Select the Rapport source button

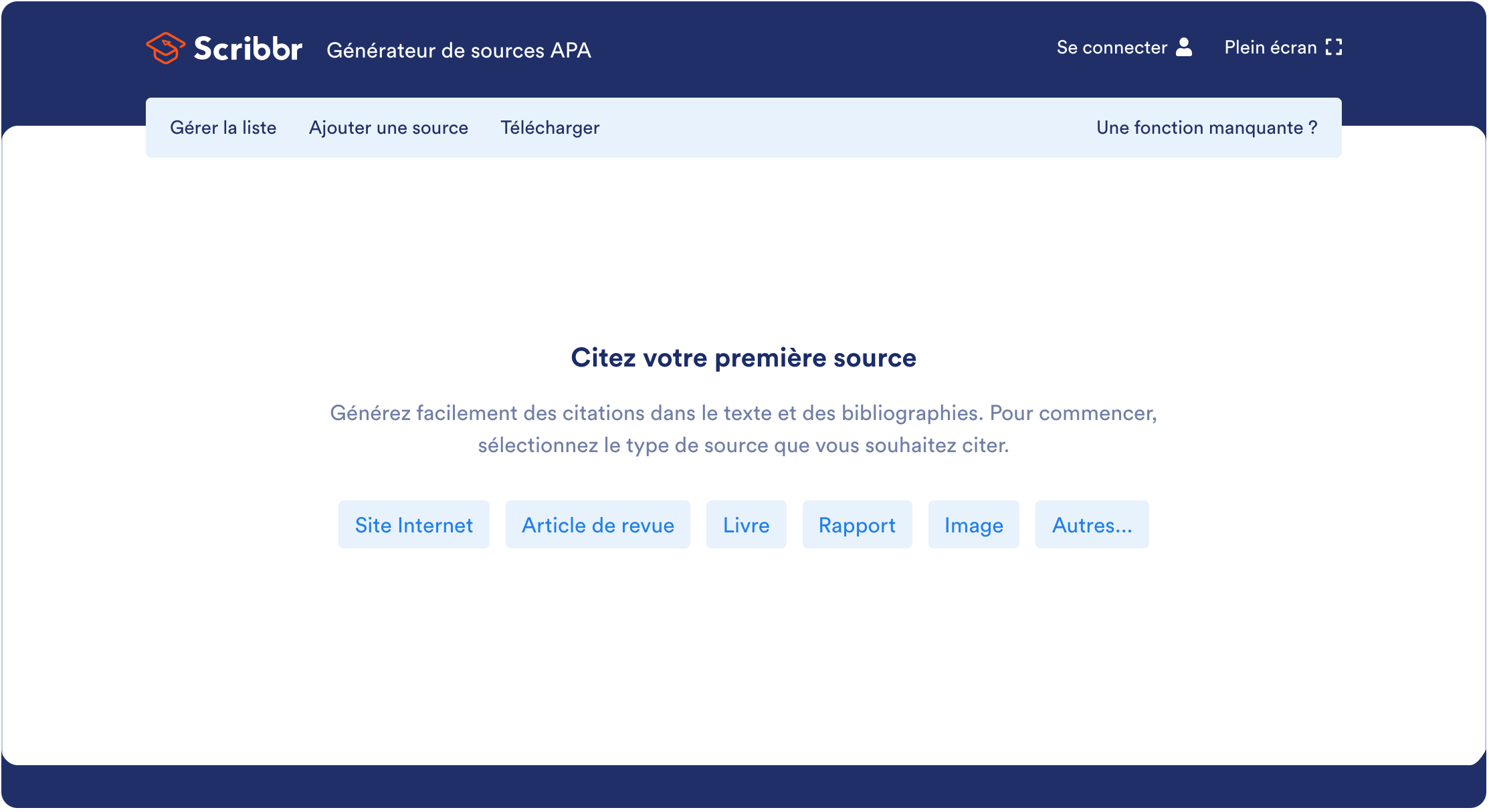click(x=858, y=525)
